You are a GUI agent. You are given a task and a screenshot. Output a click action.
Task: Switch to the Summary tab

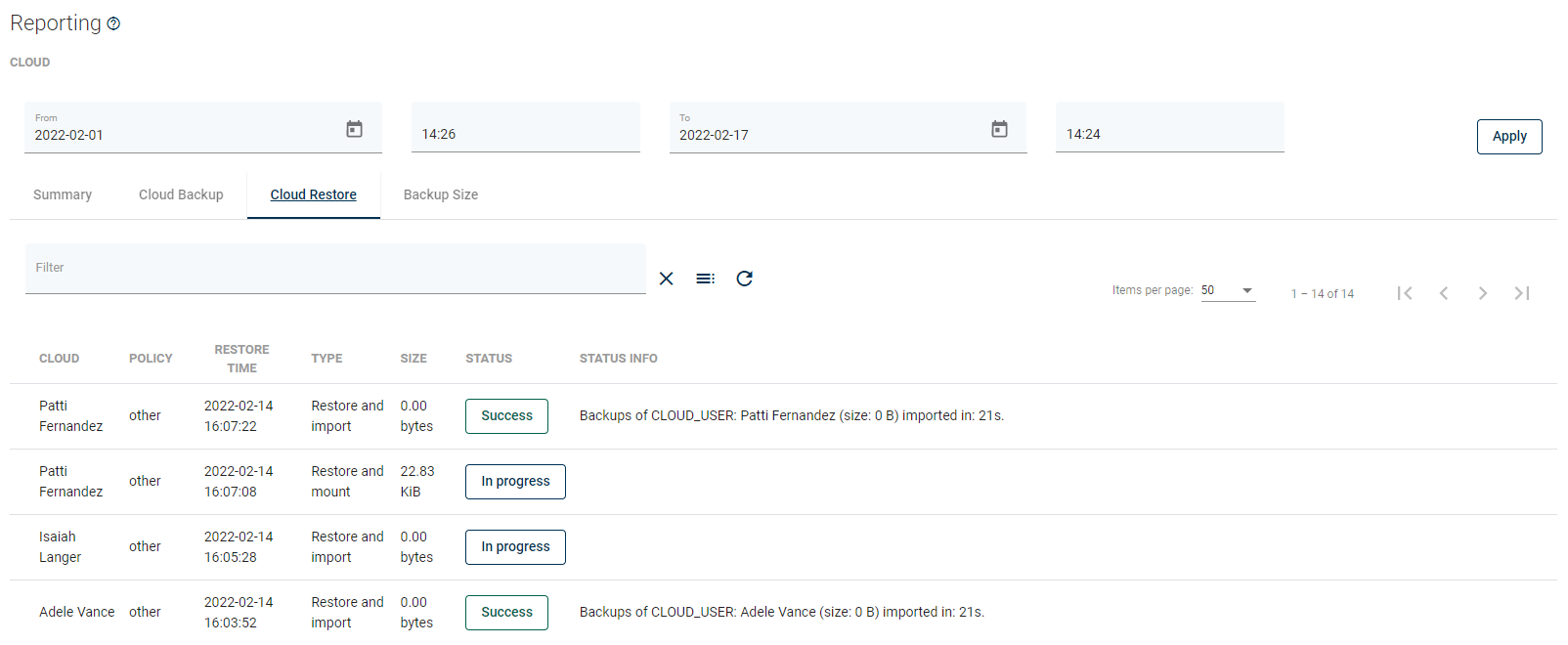[63, 194]
